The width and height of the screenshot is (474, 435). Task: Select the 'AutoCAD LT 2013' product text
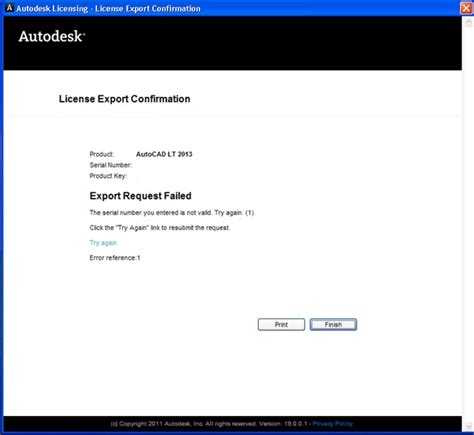[x=164, y=154]
